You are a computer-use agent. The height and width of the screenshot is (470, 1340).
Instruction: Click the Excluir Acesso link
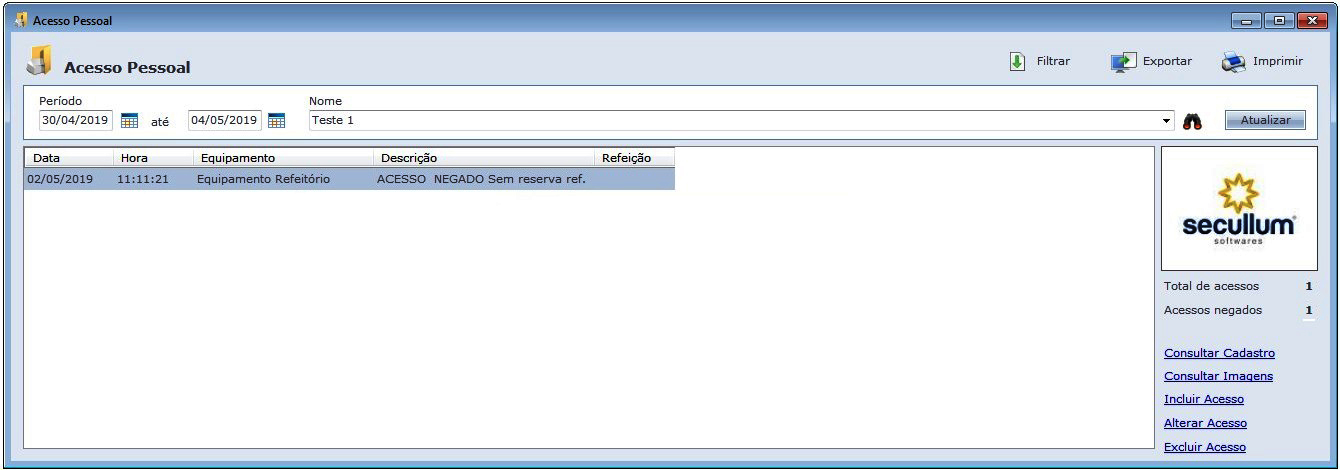coord(1205,447)
